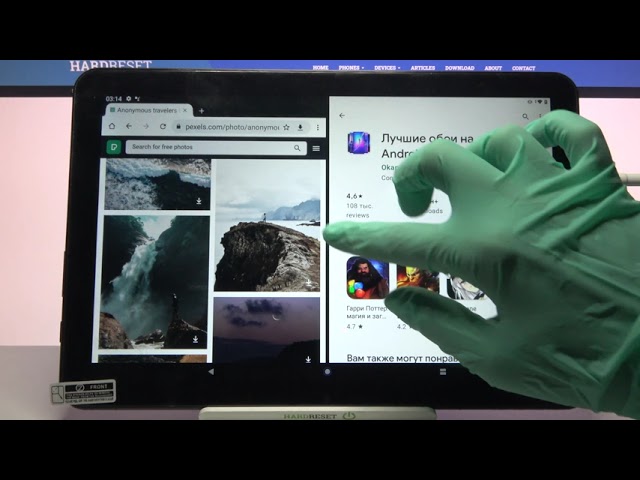
Task: Click the Chrome back arrow
Action: pos(129,127)
